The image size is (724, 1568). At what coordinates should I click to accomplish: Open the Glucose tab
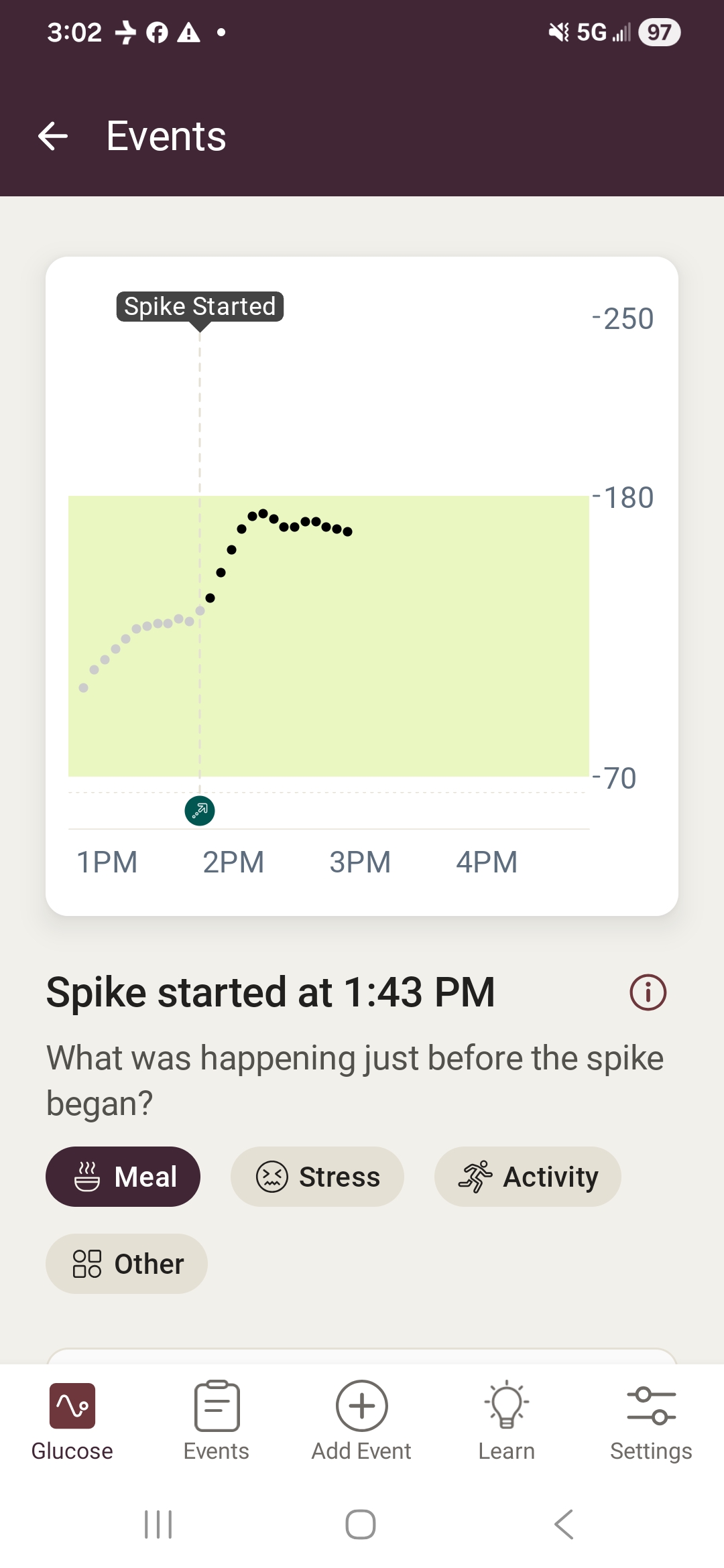point(72,1421)
